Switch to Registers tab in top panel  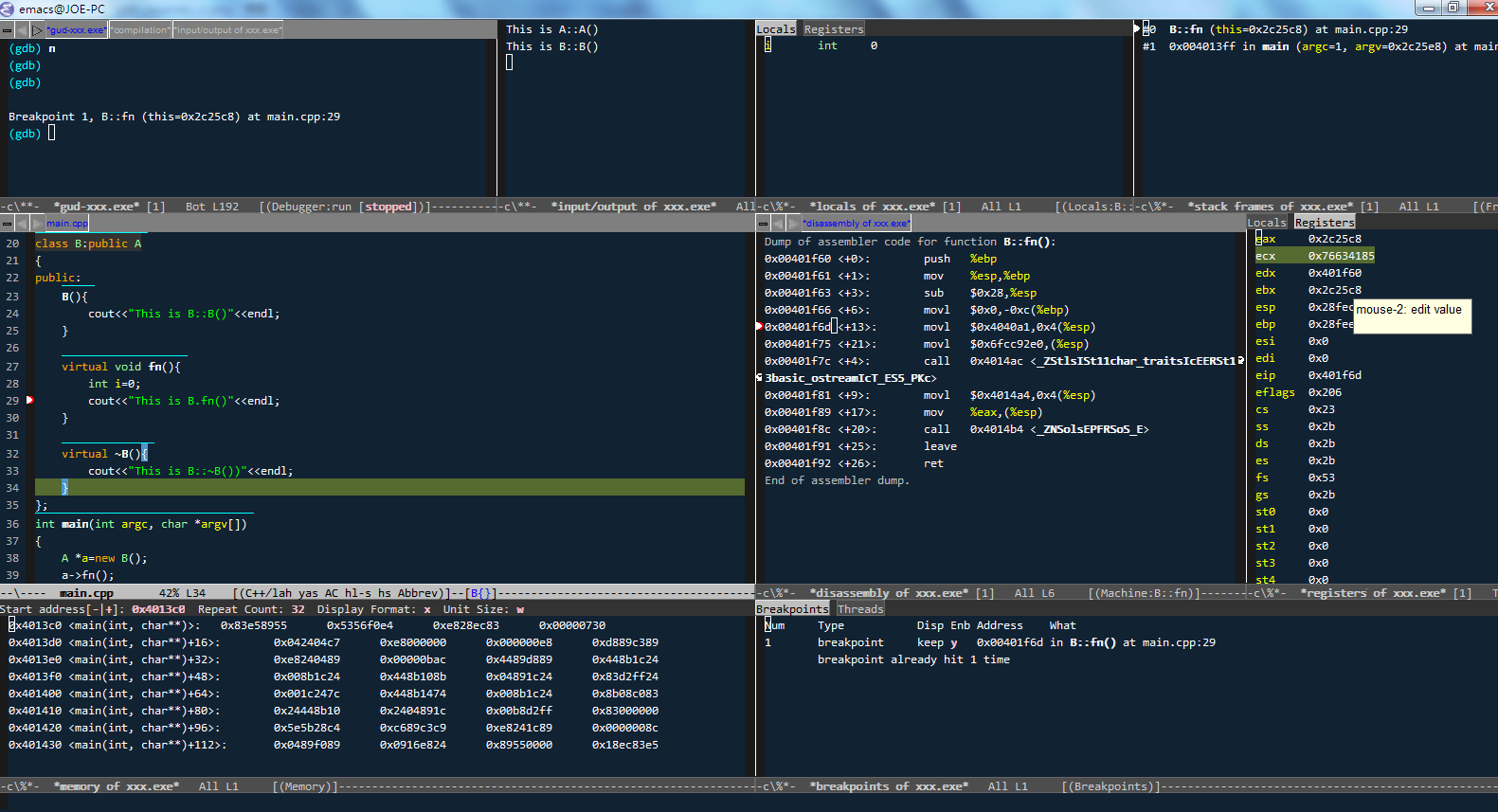(834, 29)
